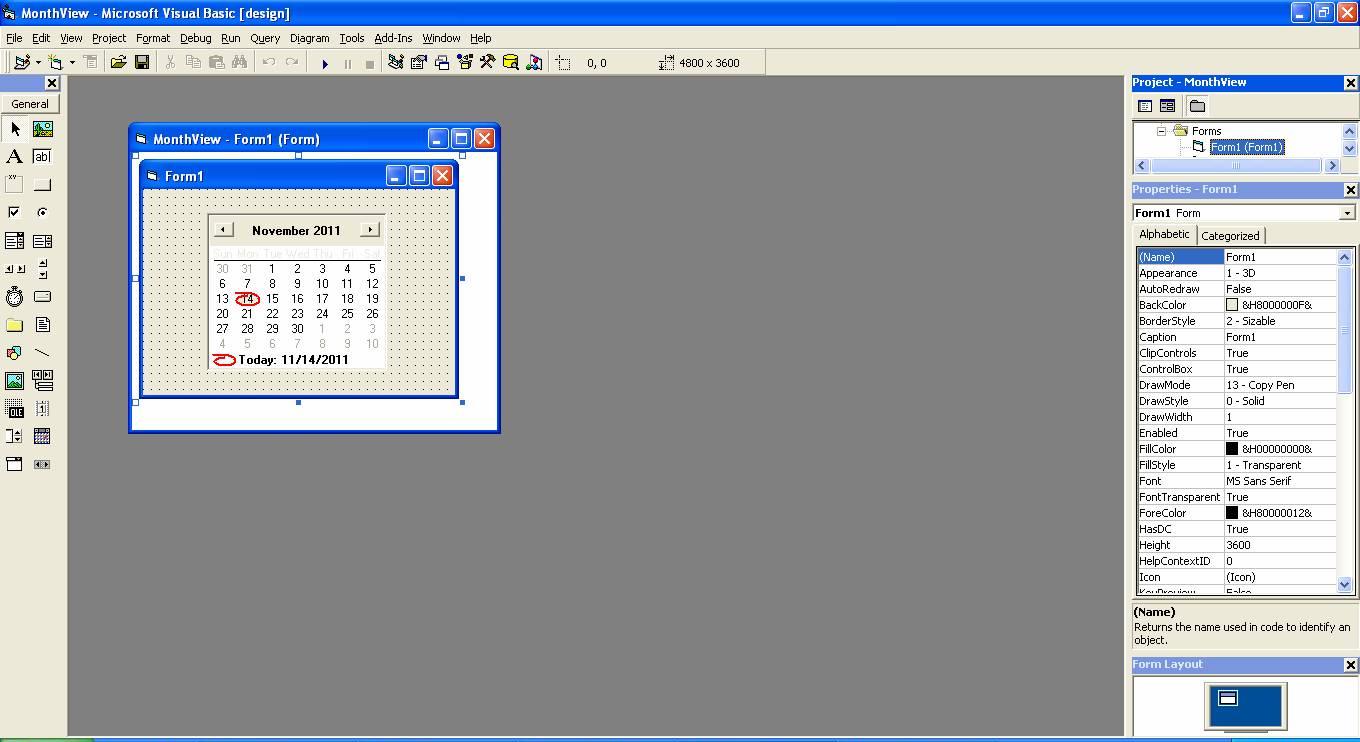Toggle Folders in the Project panel
This screenshot has width=1360, height=742.
tap(1197, 106)
